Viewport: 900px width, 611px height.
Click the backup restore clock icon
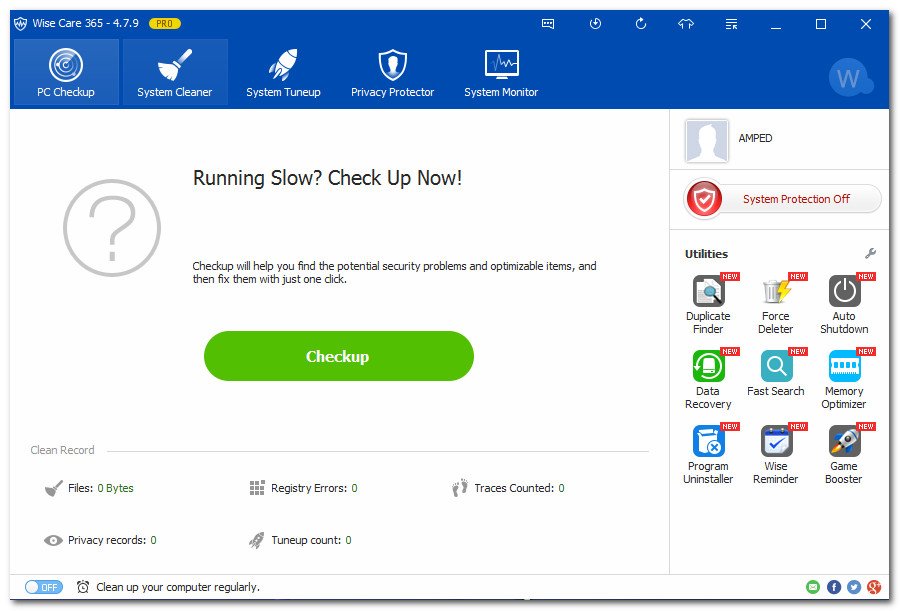click(595, 24)
